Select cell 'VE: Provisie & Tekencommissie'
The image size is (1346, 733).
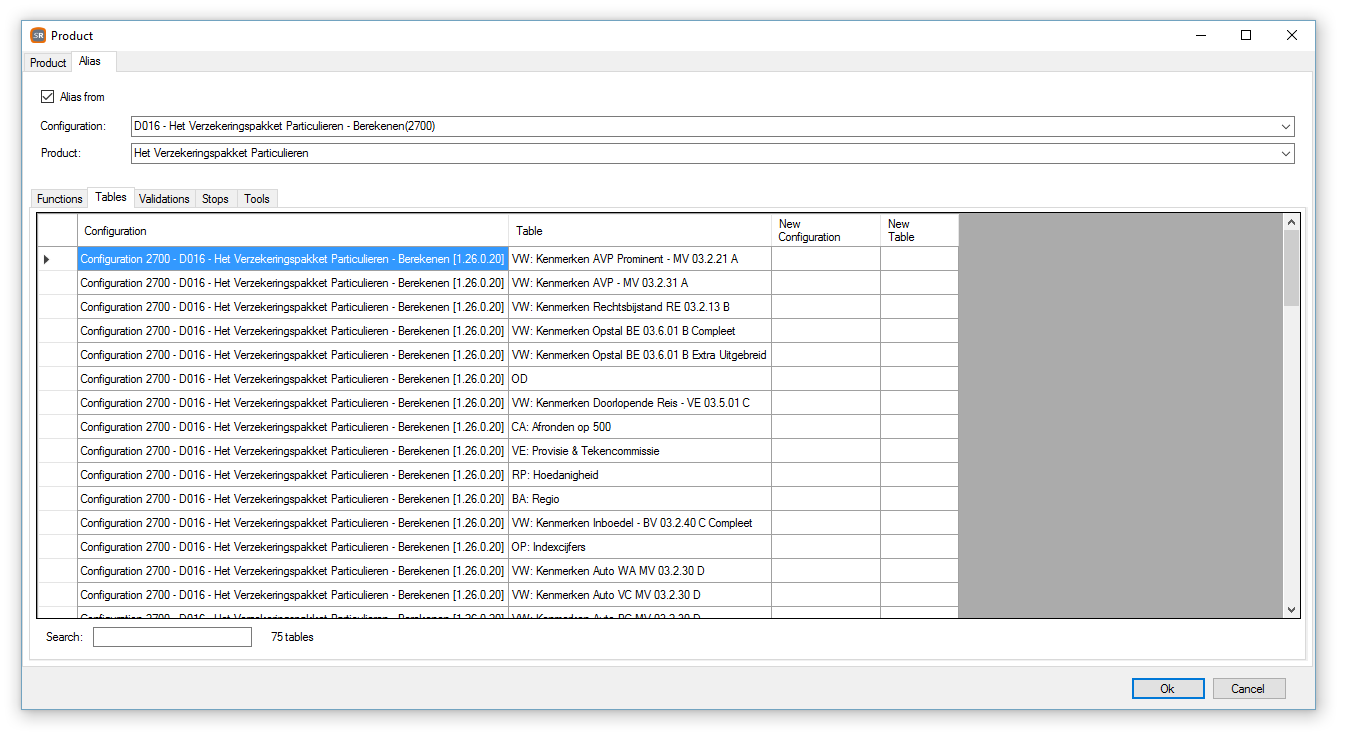point(640,451)
